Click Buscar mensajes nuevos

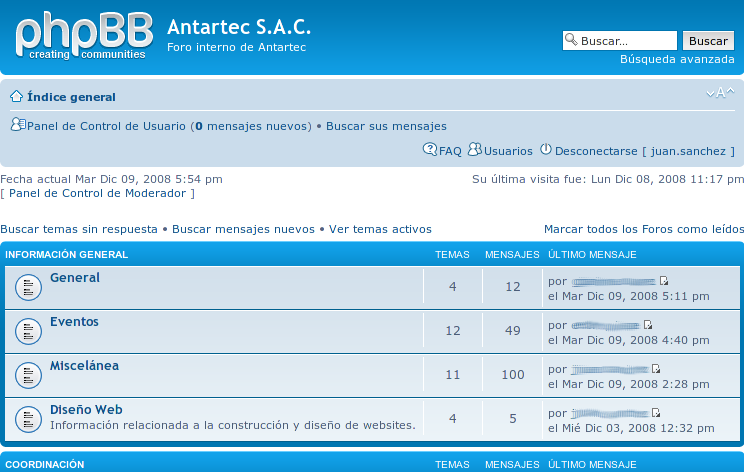[x=243, y=229]
